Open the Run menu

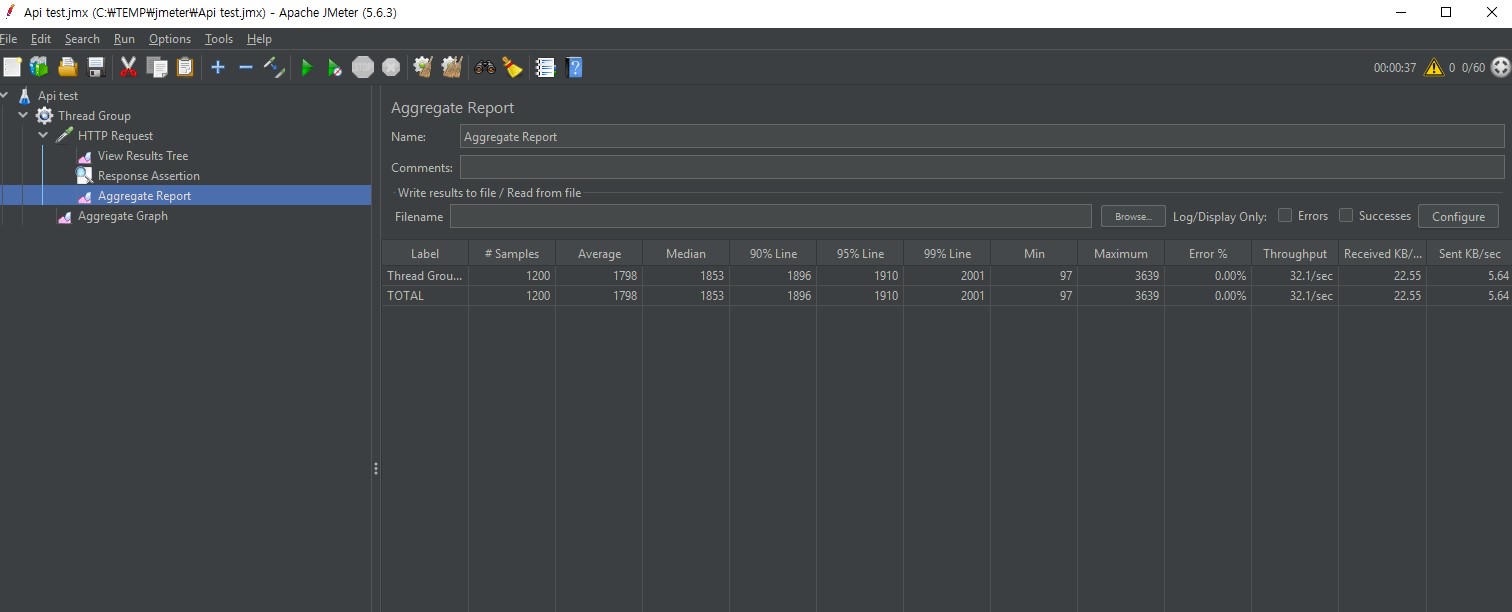pyautogui.click(x=124, y=39)
